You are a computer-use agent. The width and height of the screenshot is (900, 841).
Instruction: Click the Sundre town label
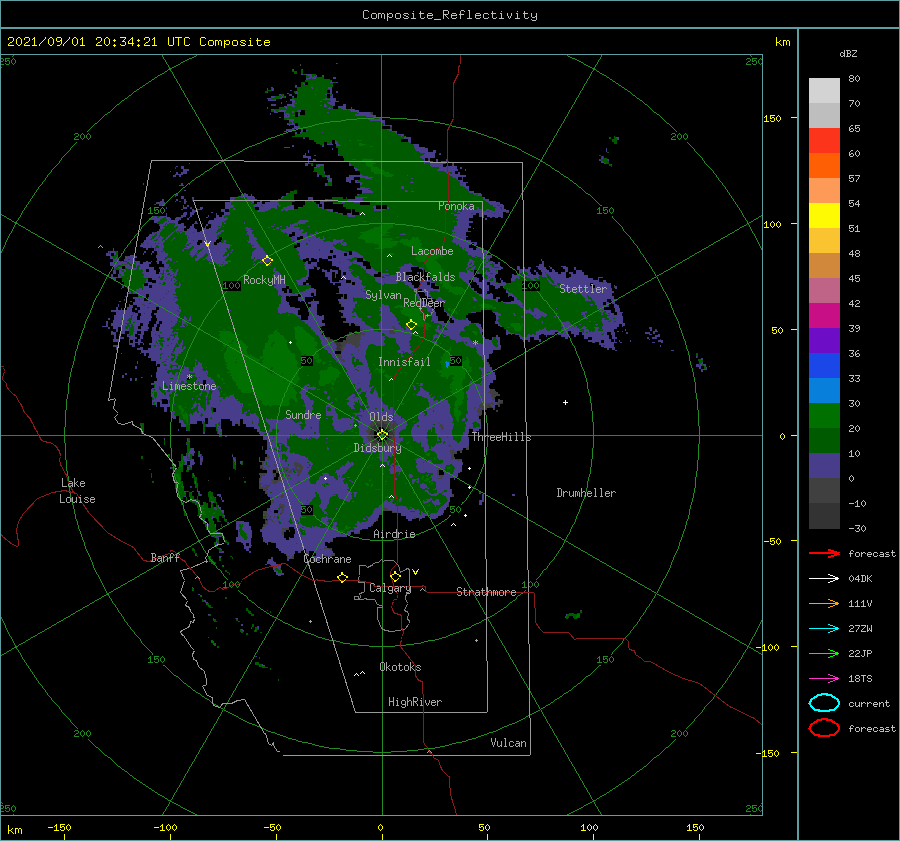[x=303, y=414]
